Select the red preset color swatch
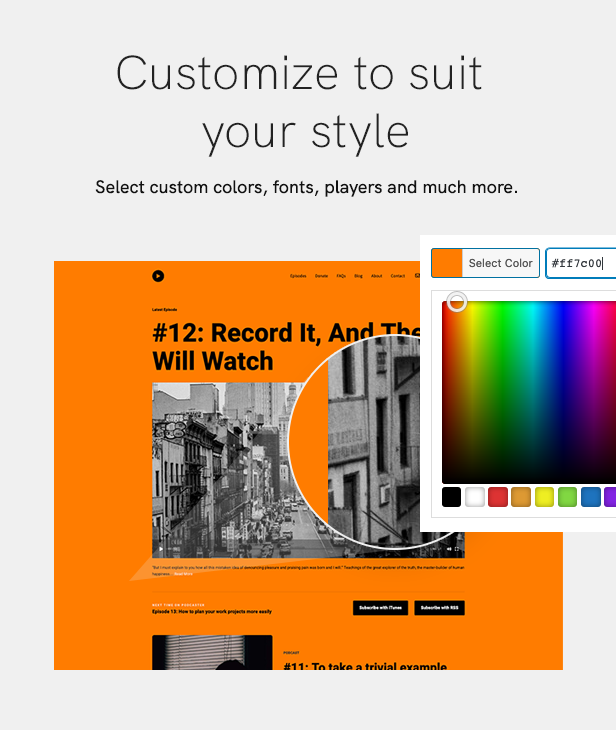Screen dimensions: 616x730 [498, 497]
